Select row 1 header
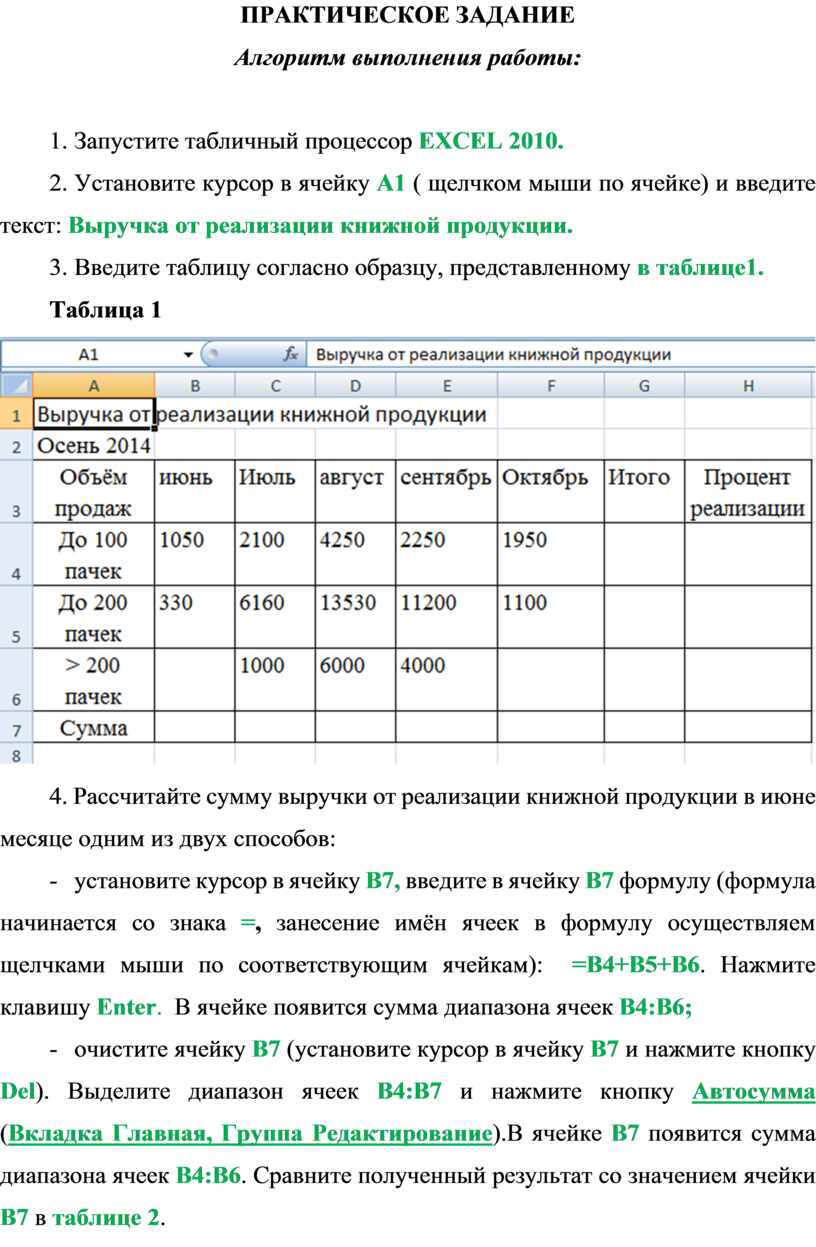This screenshot has height=1247, width=816. [16, 414]
